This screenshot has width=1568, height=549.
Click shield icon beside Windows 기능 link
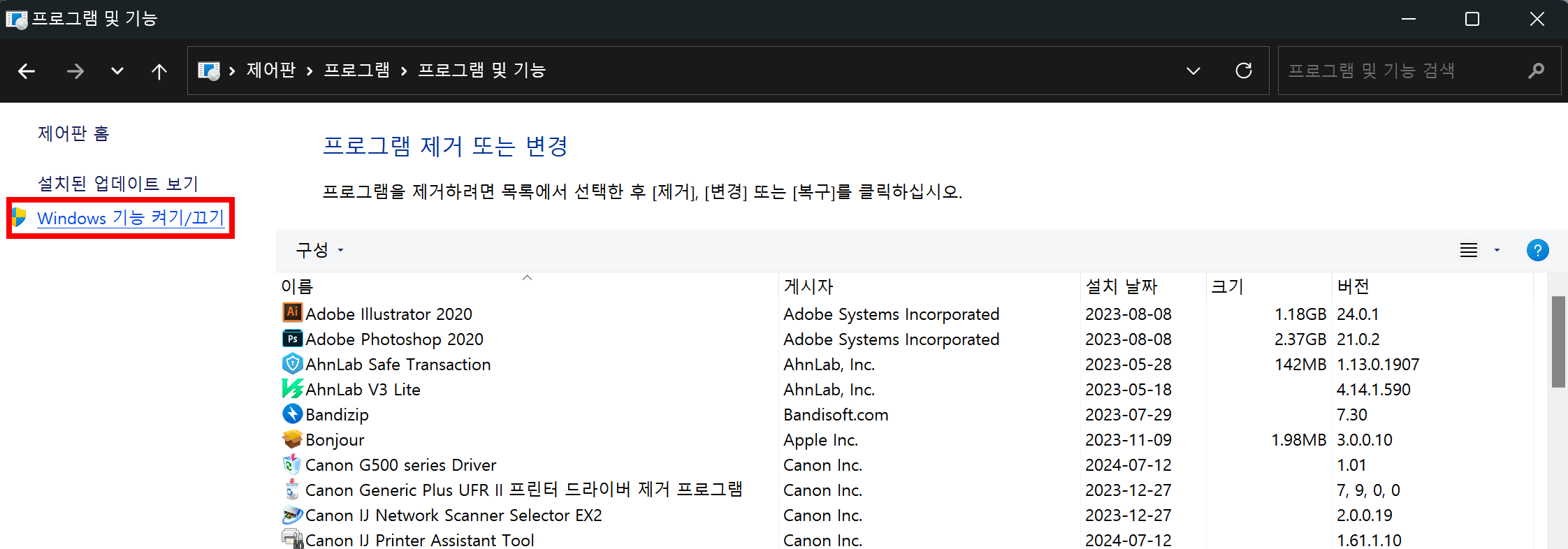pos(19,217)
